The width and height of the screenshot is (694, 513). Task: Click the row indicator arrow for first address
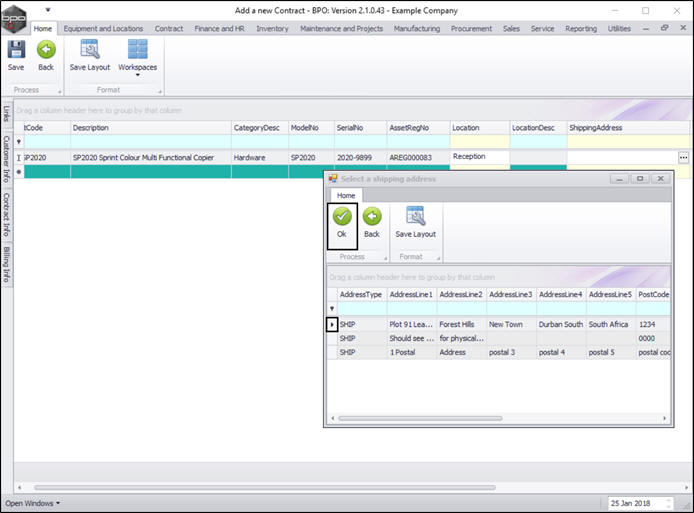coord(332,324)
